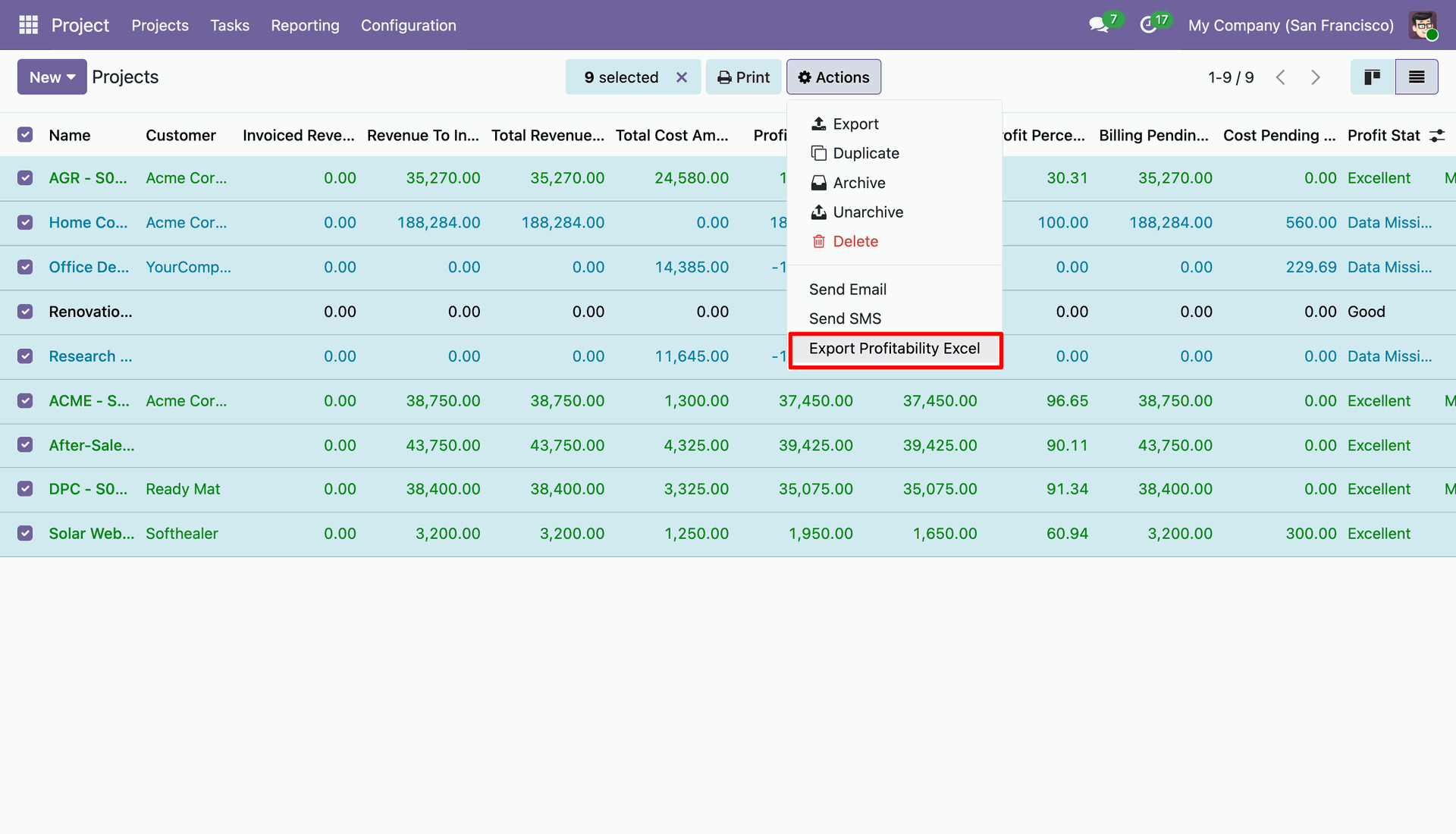Viewport: 1456px width, 834px height.
Task: Go to previous page arrow
Action: click(x=1281, y=77)
